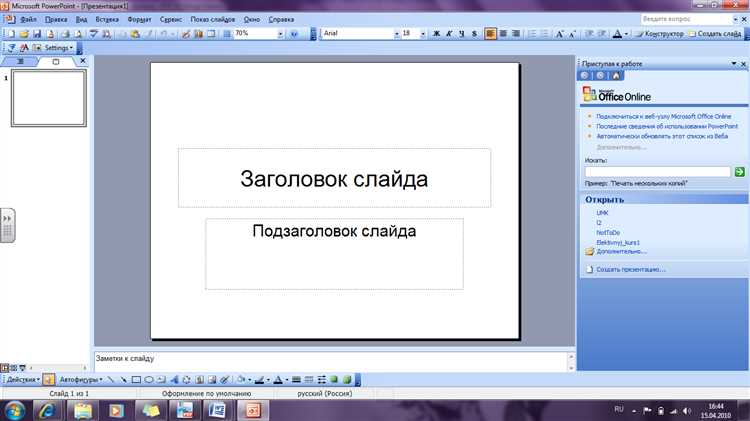Click the Bold formatting button
Image resolution: width=750 pixels, height=421 pixels.
click(436, 34)
